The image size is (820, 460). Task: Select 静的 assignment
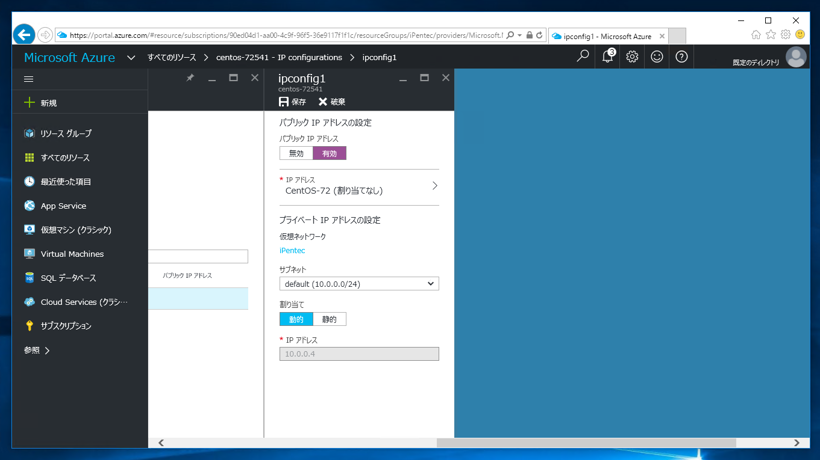[329, 319]
